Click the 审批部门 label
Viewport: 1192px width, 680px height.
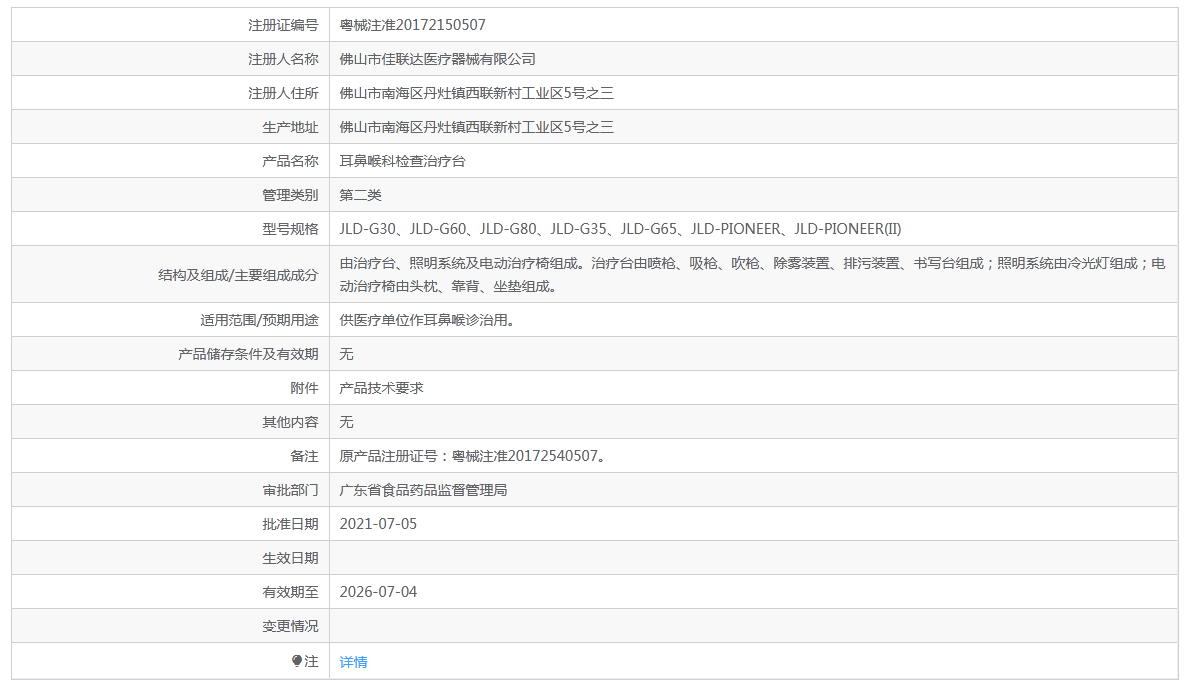[x=290, y=490]
